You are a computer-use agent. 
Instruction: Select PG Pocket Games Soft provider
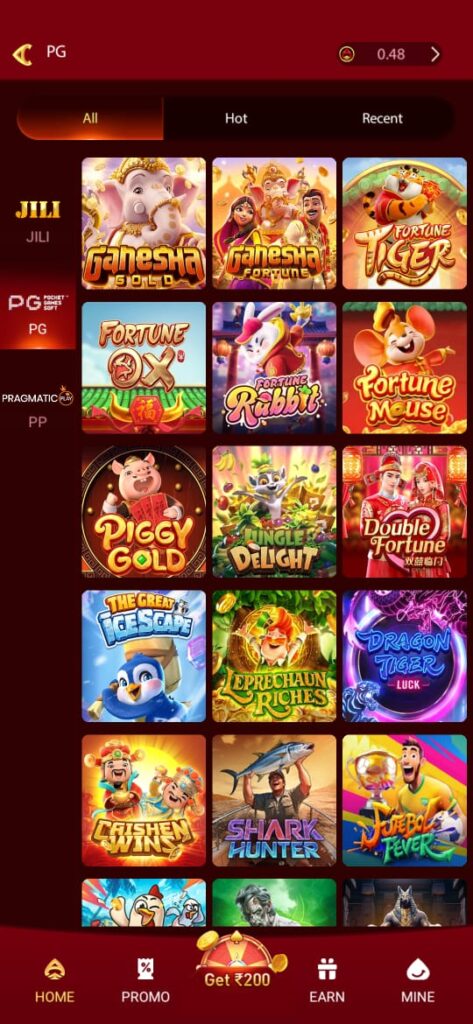[38, 313]
